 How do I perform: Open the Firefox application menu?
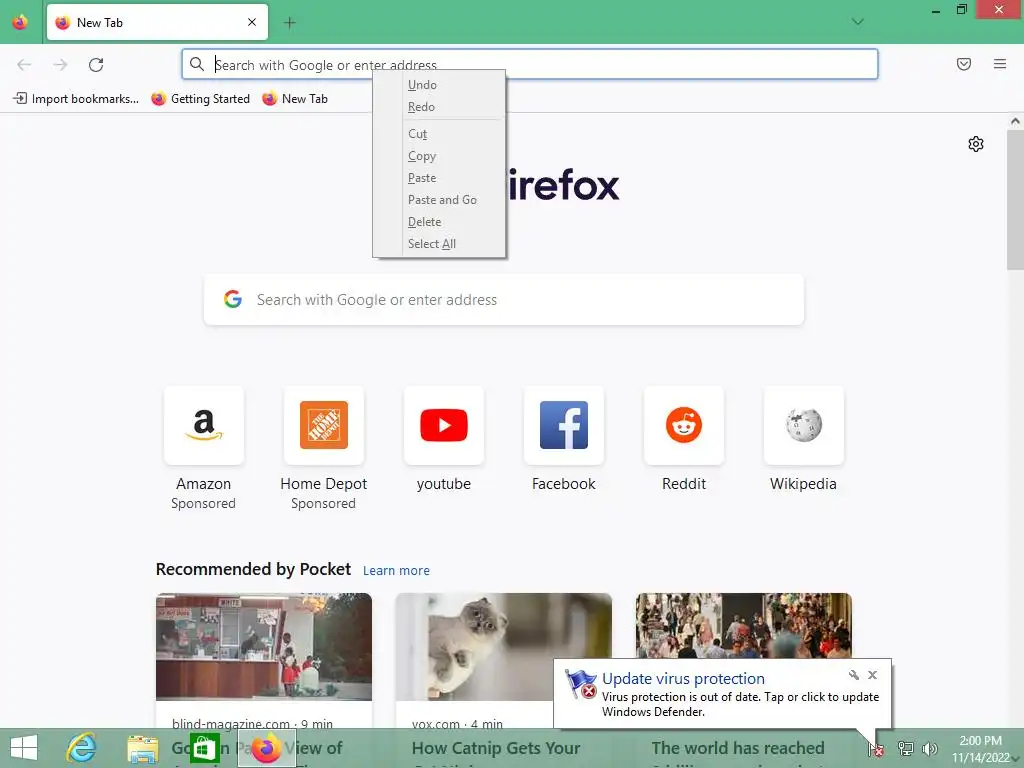tap(999, 64)
